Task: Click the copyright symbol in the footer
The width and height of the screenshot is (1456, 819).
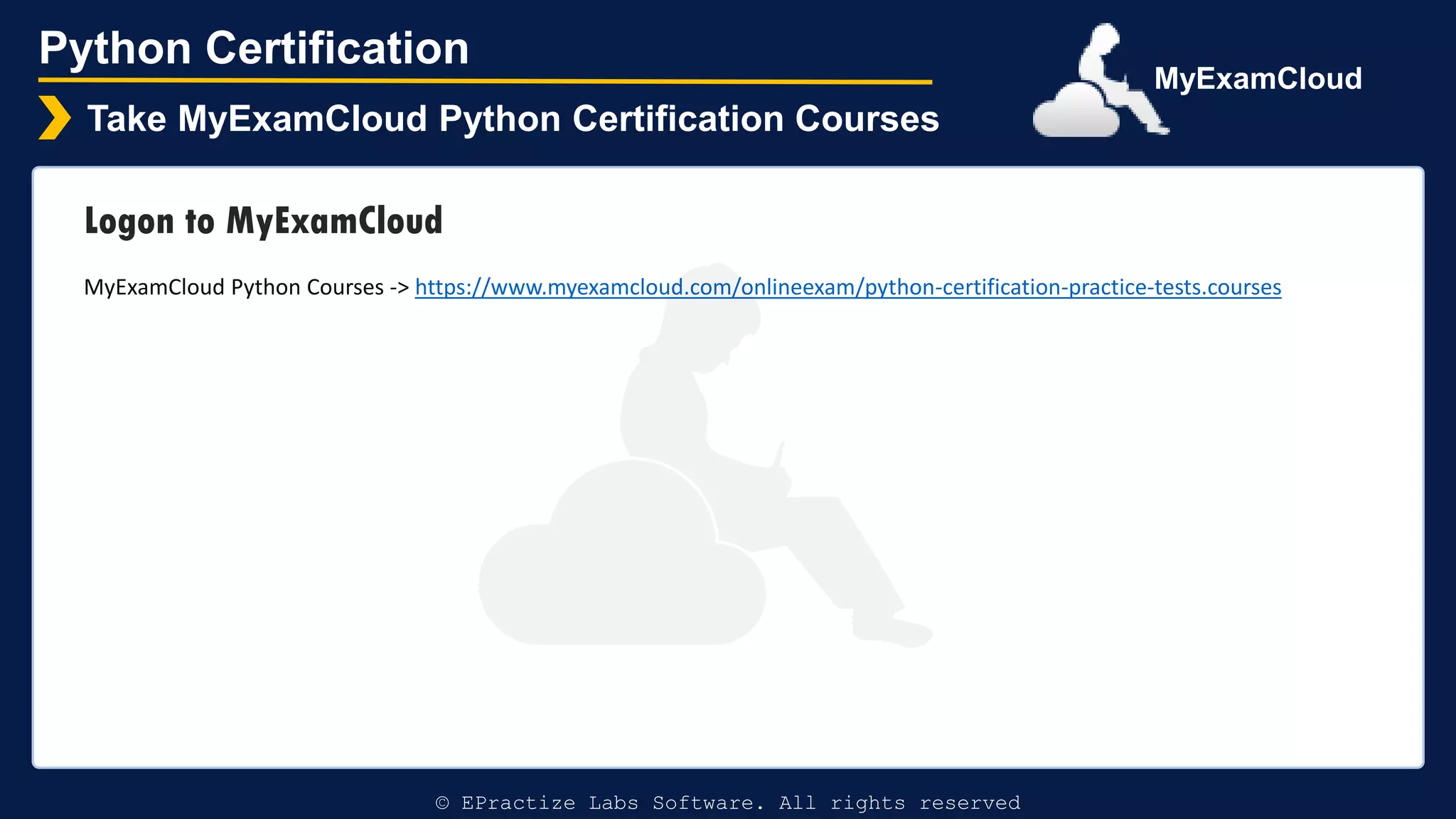Action: pos(442,803)
